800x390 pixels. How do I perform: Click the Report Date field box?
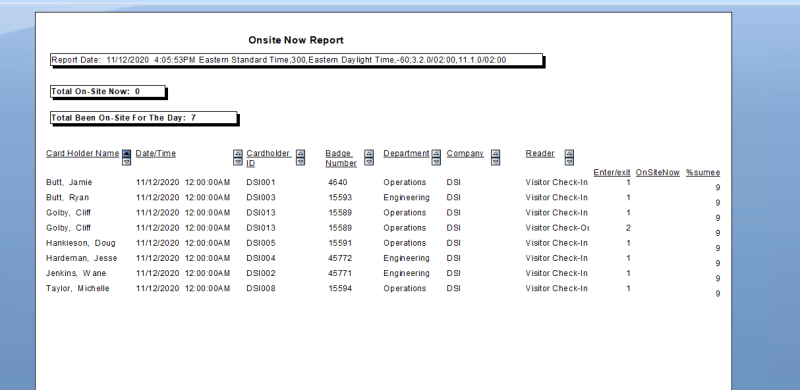pos(296,60)
